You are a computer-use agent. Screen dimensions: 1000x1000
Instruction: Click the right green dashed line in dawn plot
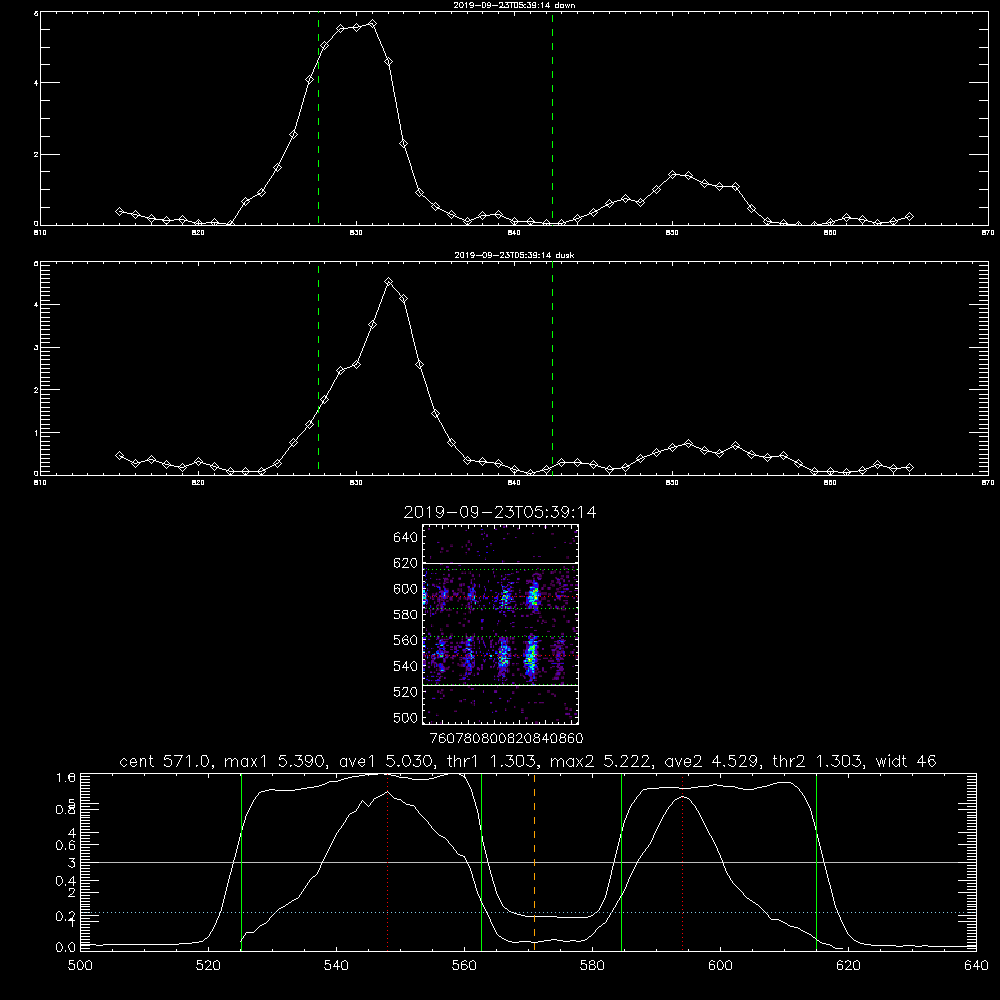tap(552, 119)
